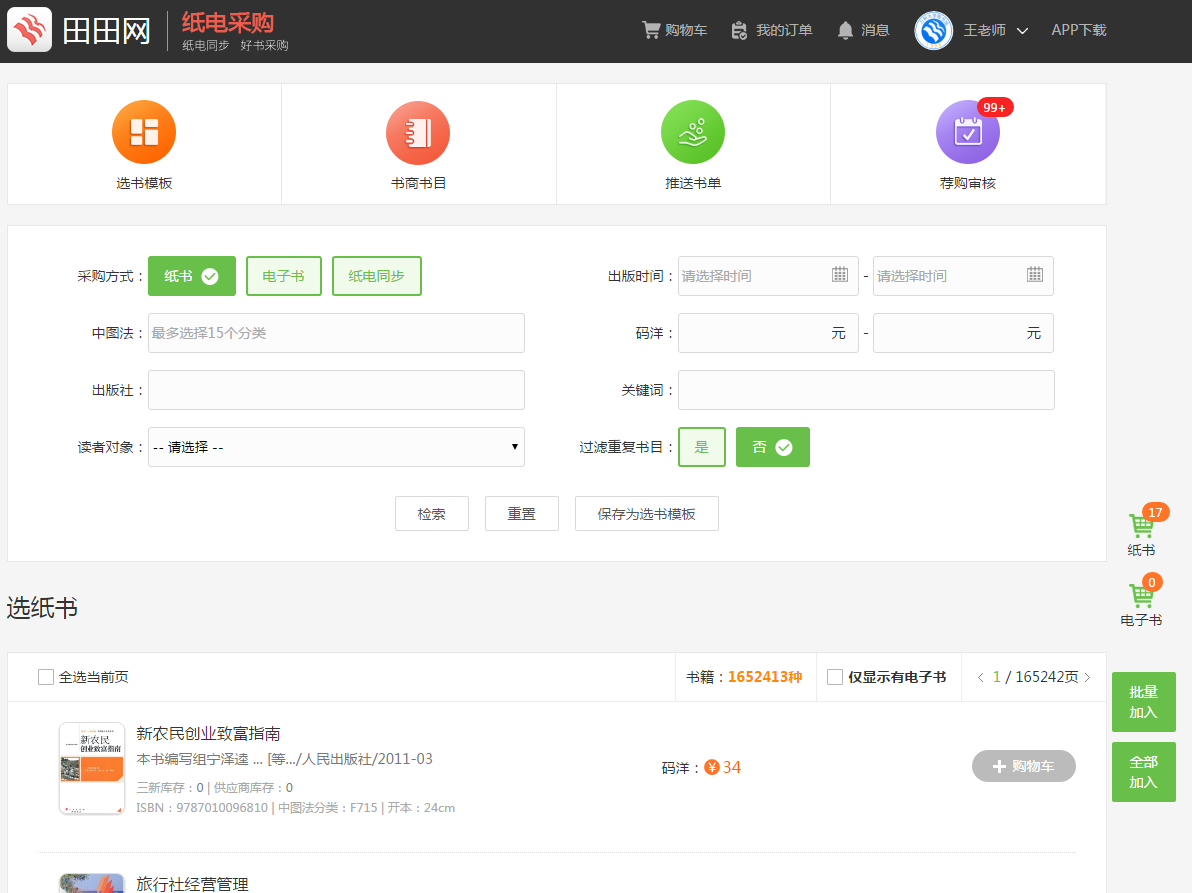Open 新农民创业致富指南 cover thumbnail

coord(92,768)
